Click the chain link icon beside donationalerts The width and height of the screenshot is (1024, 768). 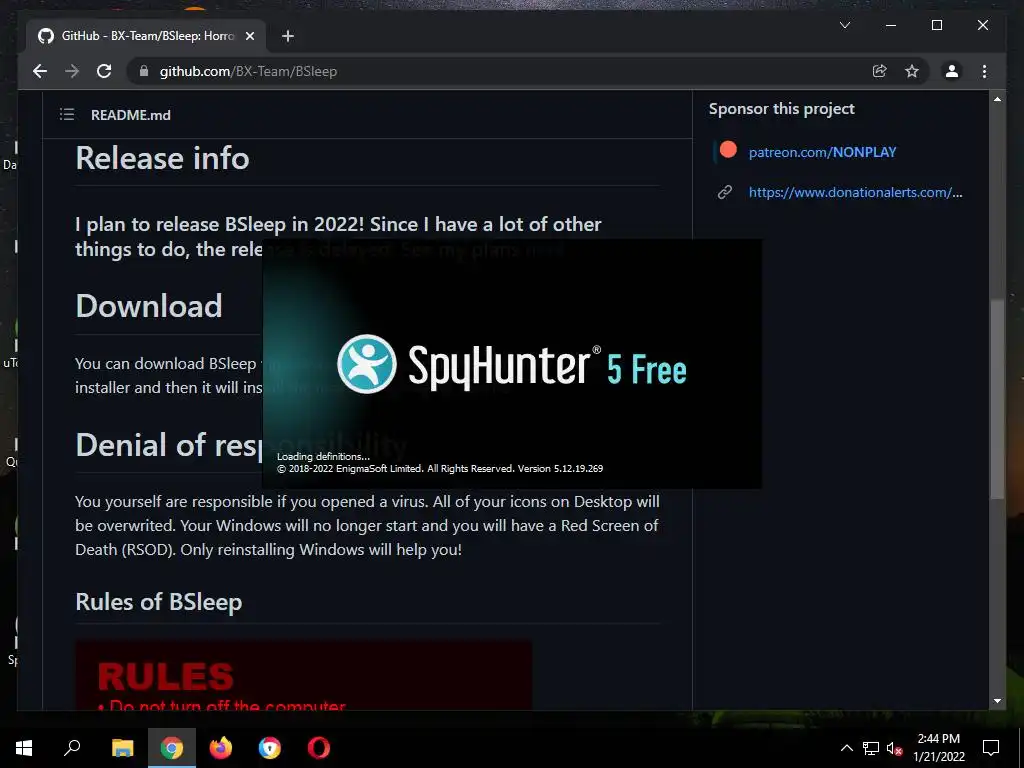coord(725,192)
